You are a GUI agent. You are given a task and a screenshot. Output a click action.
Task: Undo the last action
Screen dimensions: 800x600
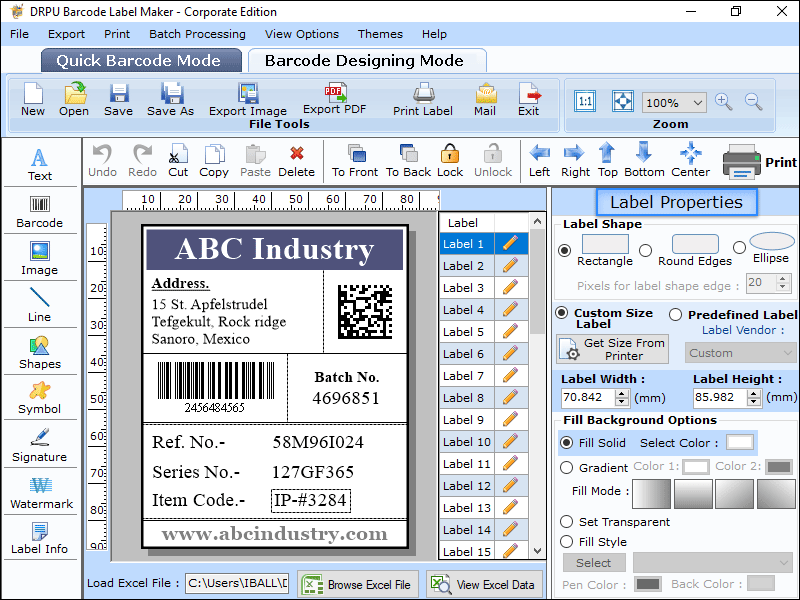coord(103,161)
